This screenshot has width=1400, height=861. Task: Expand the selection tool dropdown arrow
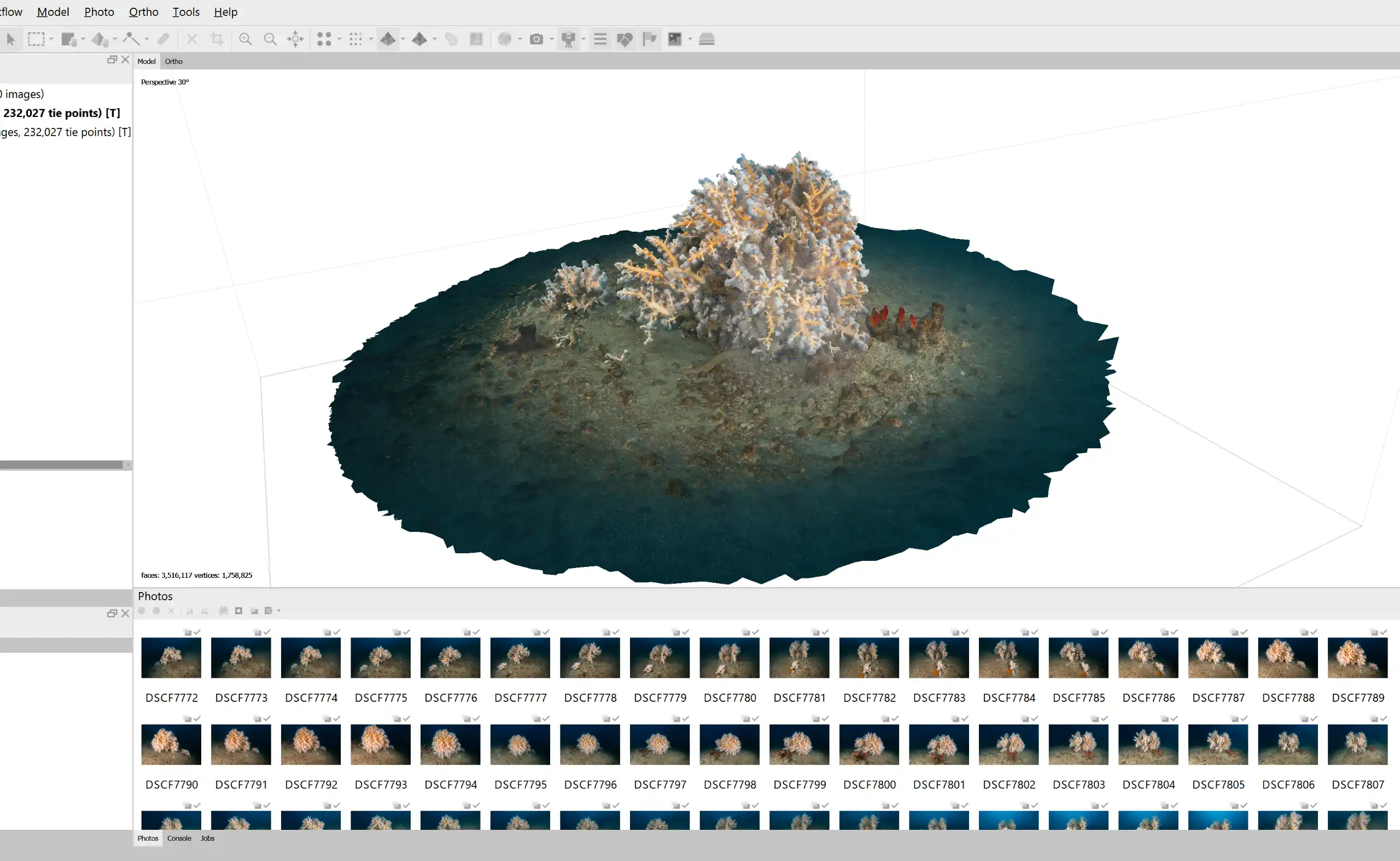click(x=50, y=39)
